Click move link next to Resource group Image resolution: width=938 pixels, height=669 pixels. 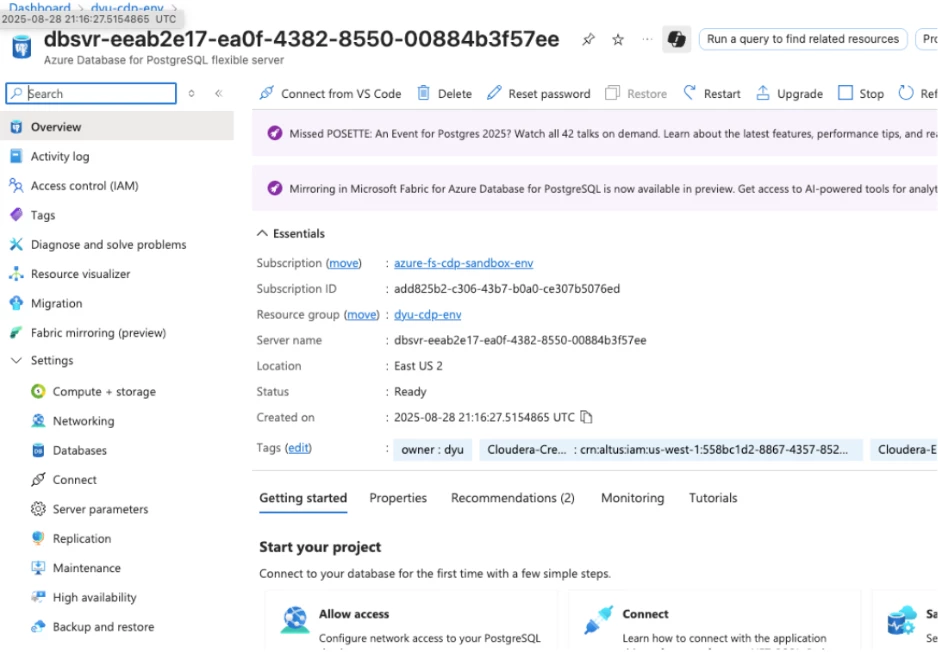[362, 315]
